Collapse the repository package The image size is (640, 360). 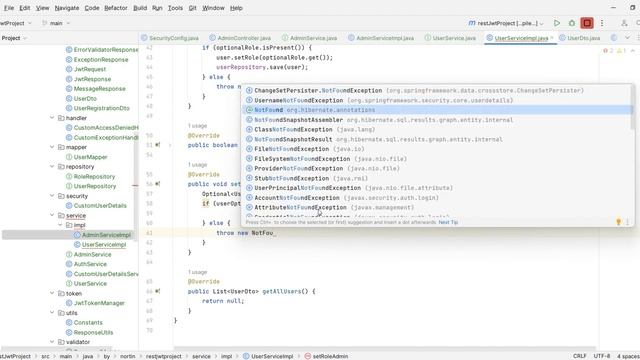pyautogui.click(x=52, y=167)
